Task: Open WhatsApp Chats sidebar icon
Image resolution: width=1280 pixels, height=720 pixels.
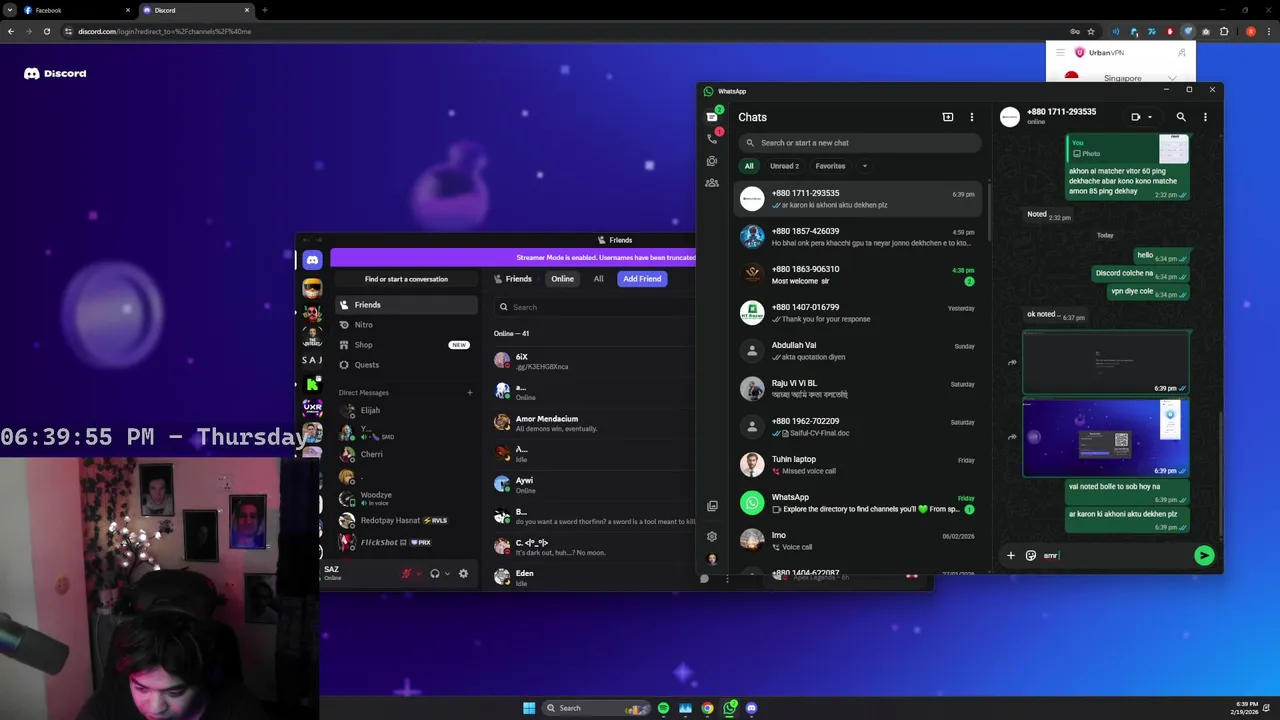Action: 712,116
